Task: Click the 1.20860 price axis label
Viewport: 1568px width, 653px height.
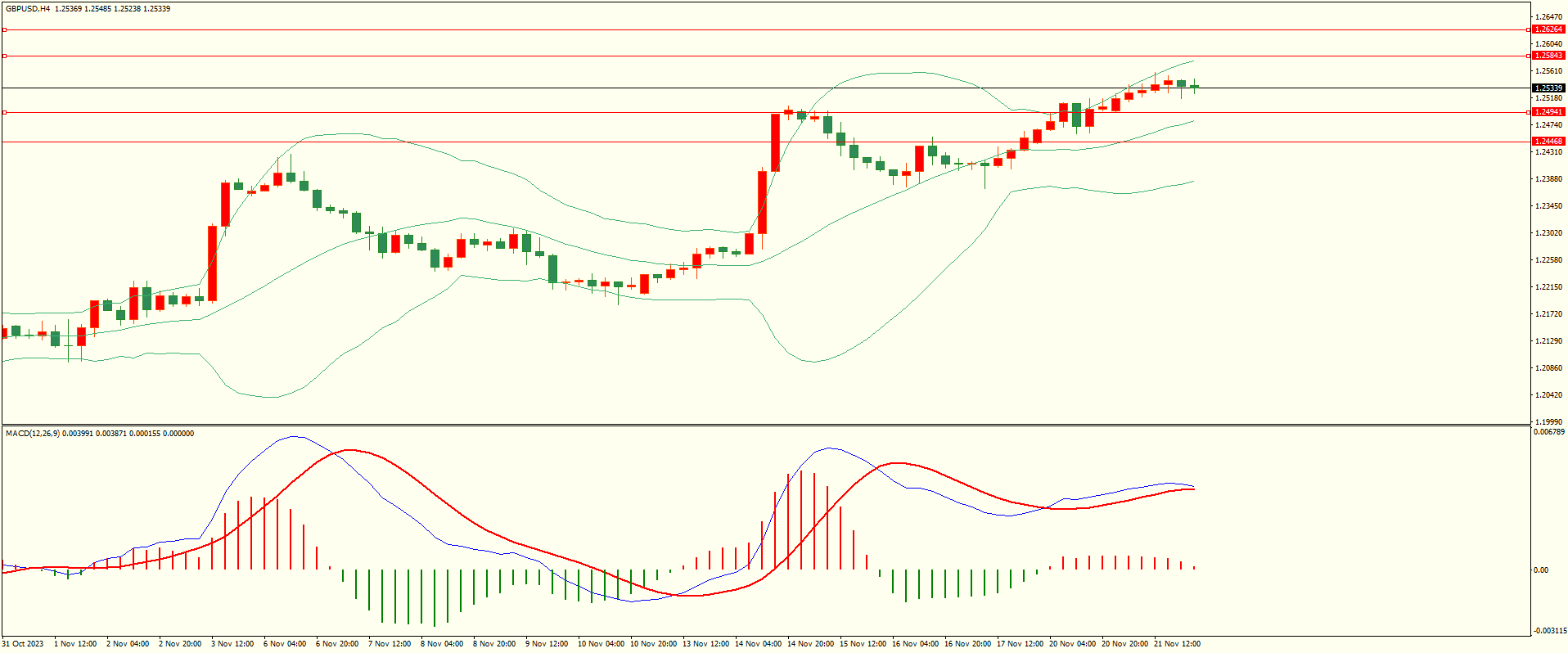Action: pyautogui.click(x=1549, y=368)
